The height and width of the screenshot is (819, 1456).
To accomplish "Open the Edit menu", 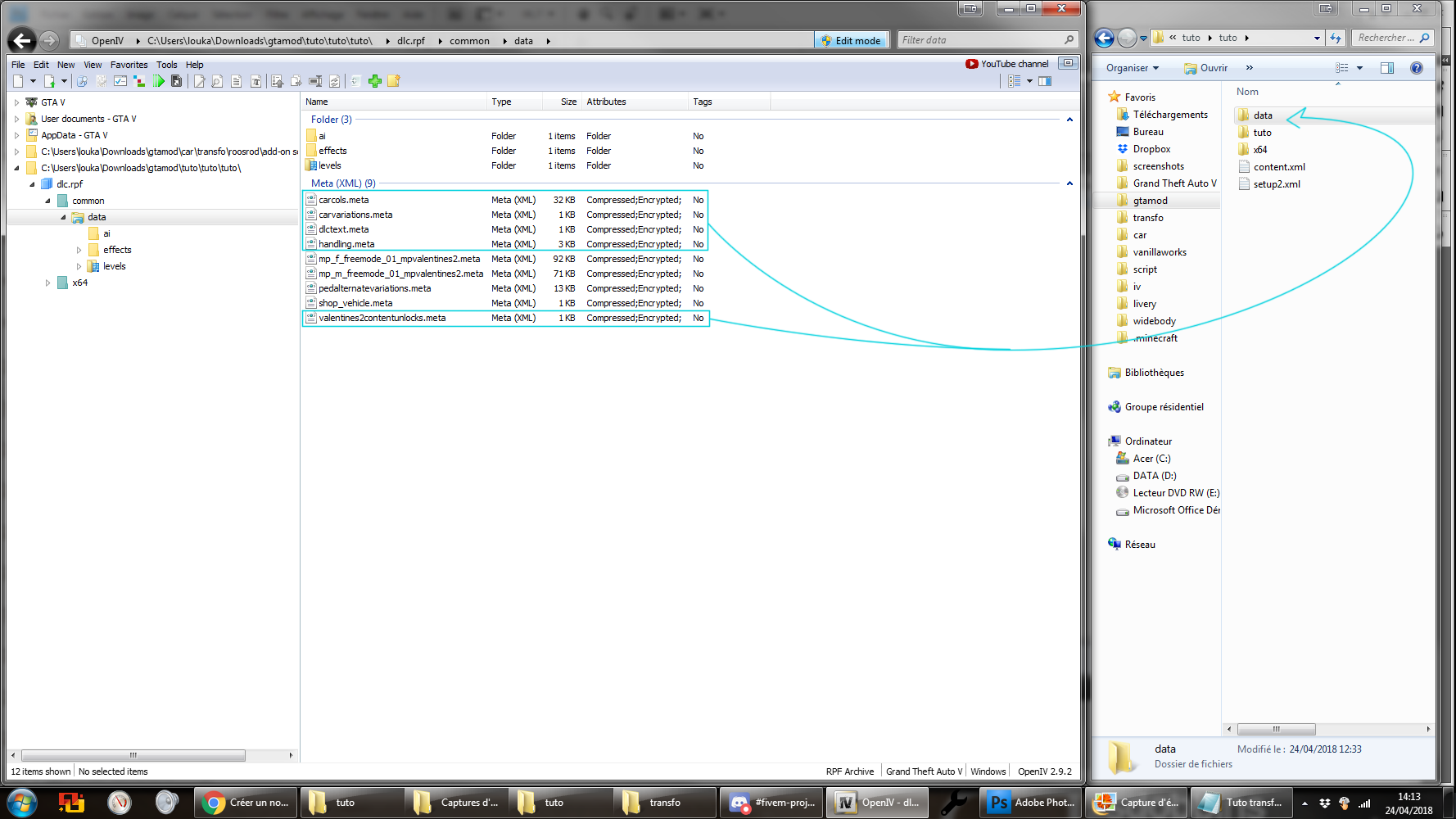I will tap(41, 65).
